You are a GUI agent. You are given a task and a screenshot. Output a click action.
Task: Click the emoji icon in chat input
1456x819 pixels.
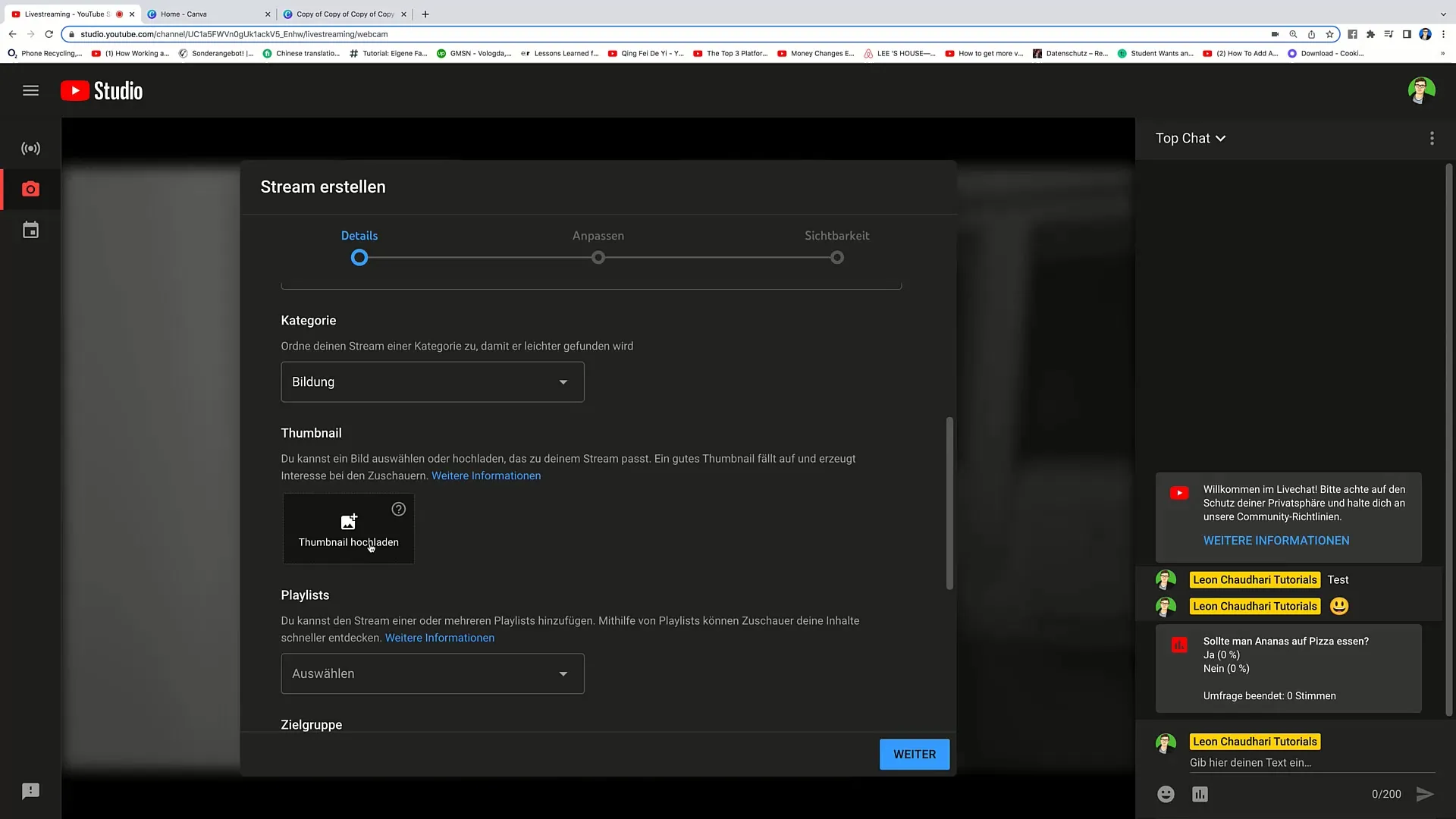(x=1166, y=793)
